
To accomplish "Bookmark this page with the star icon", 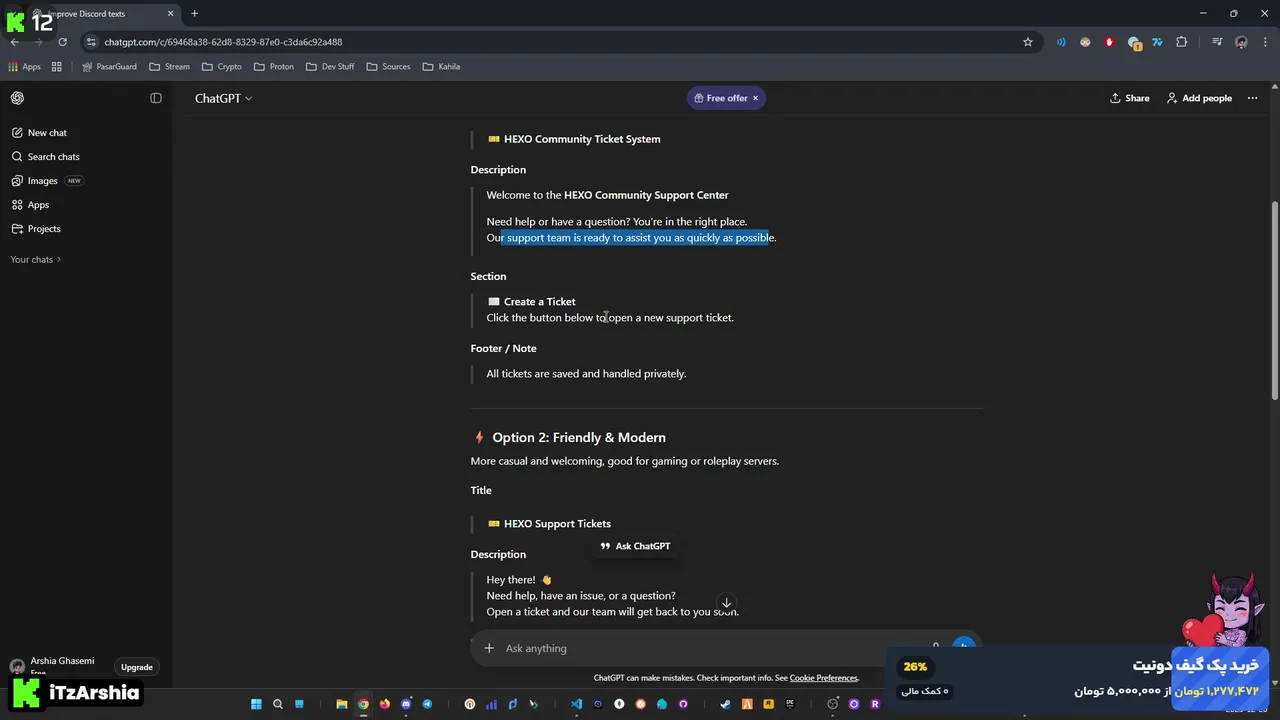I will click(1027, 42).
